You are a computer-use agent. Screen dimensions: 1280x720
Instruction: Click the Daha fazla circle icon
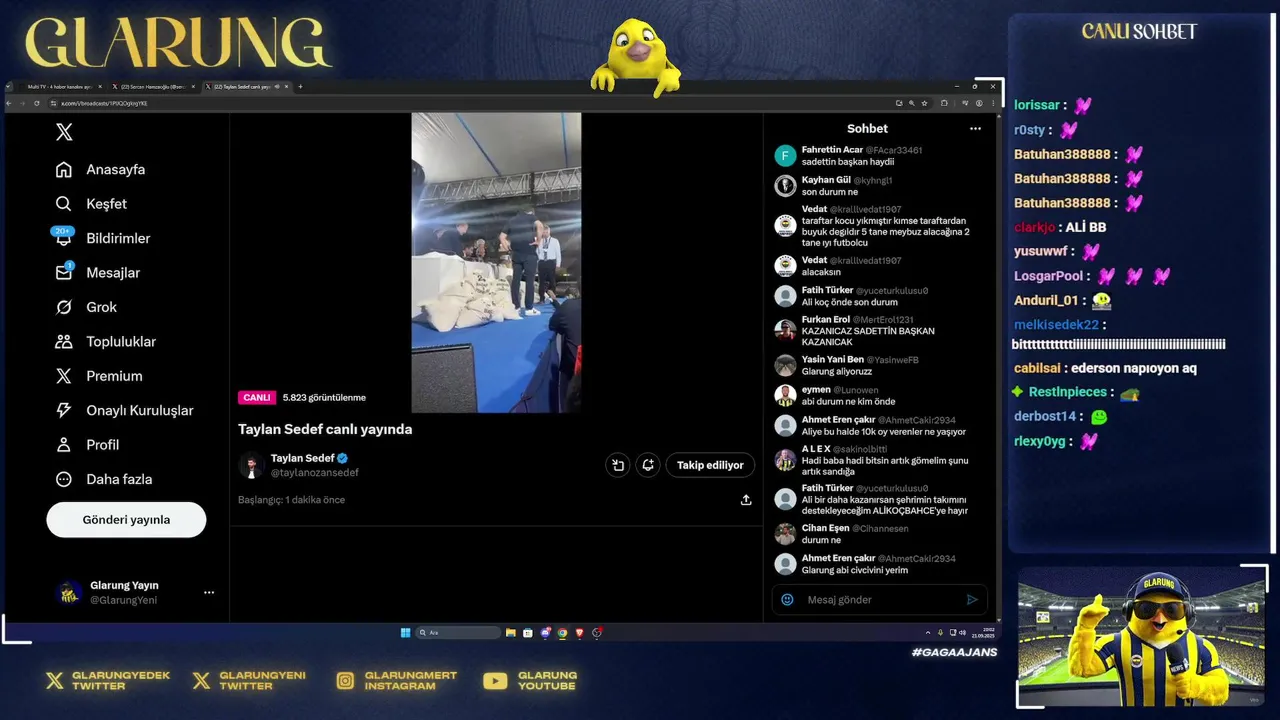pyautogui.click(x=64, y=479)
